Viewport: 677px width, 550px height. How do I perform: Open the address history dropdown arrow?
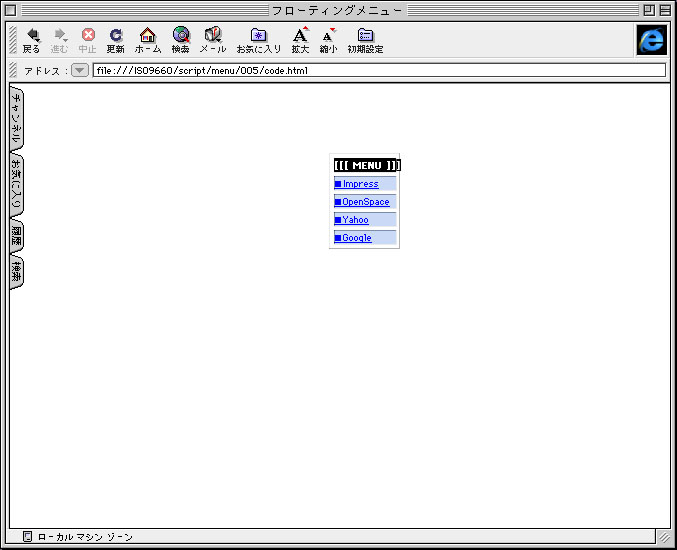coord(79,70)
